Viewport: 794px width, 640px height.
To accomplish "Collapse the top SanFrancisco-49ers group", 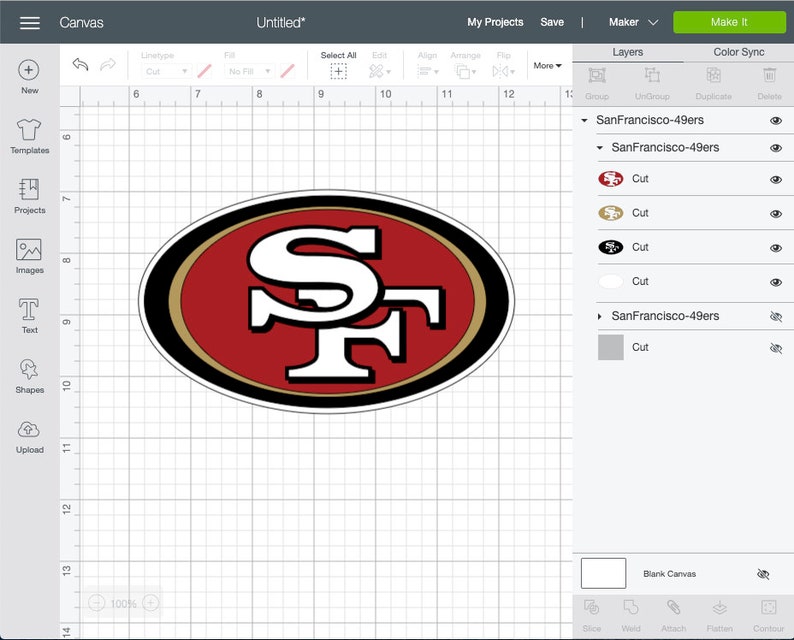I will click(584, 121).
